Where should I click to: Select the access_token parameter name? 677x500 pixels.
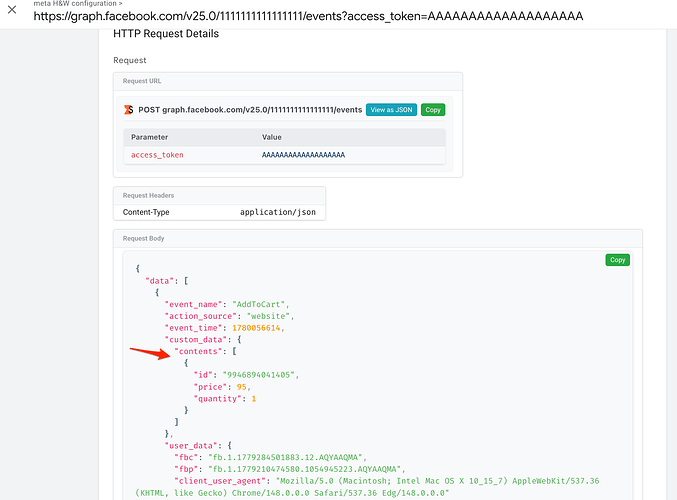point(157,155)
